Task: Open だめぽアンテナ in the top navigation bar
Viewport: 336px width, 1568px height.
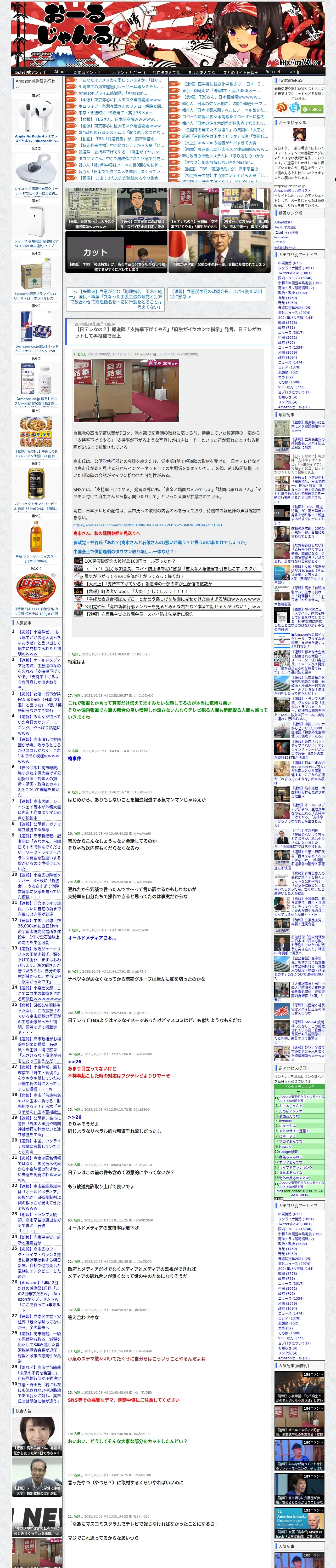Action: 87,72
